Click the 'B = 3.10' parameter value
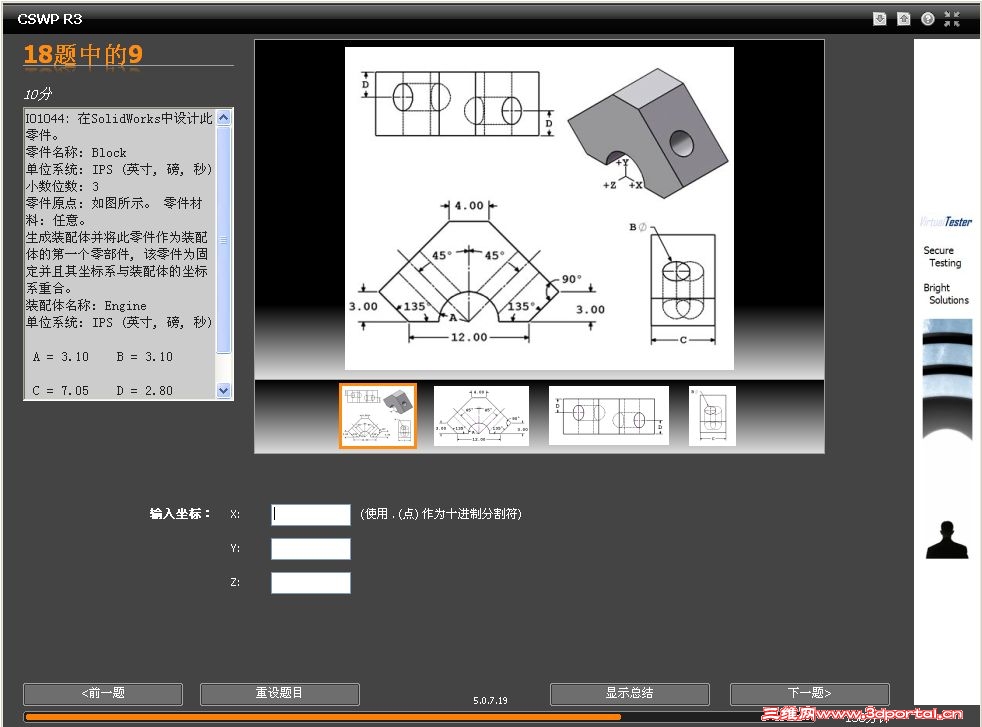 tap(145, 357)
